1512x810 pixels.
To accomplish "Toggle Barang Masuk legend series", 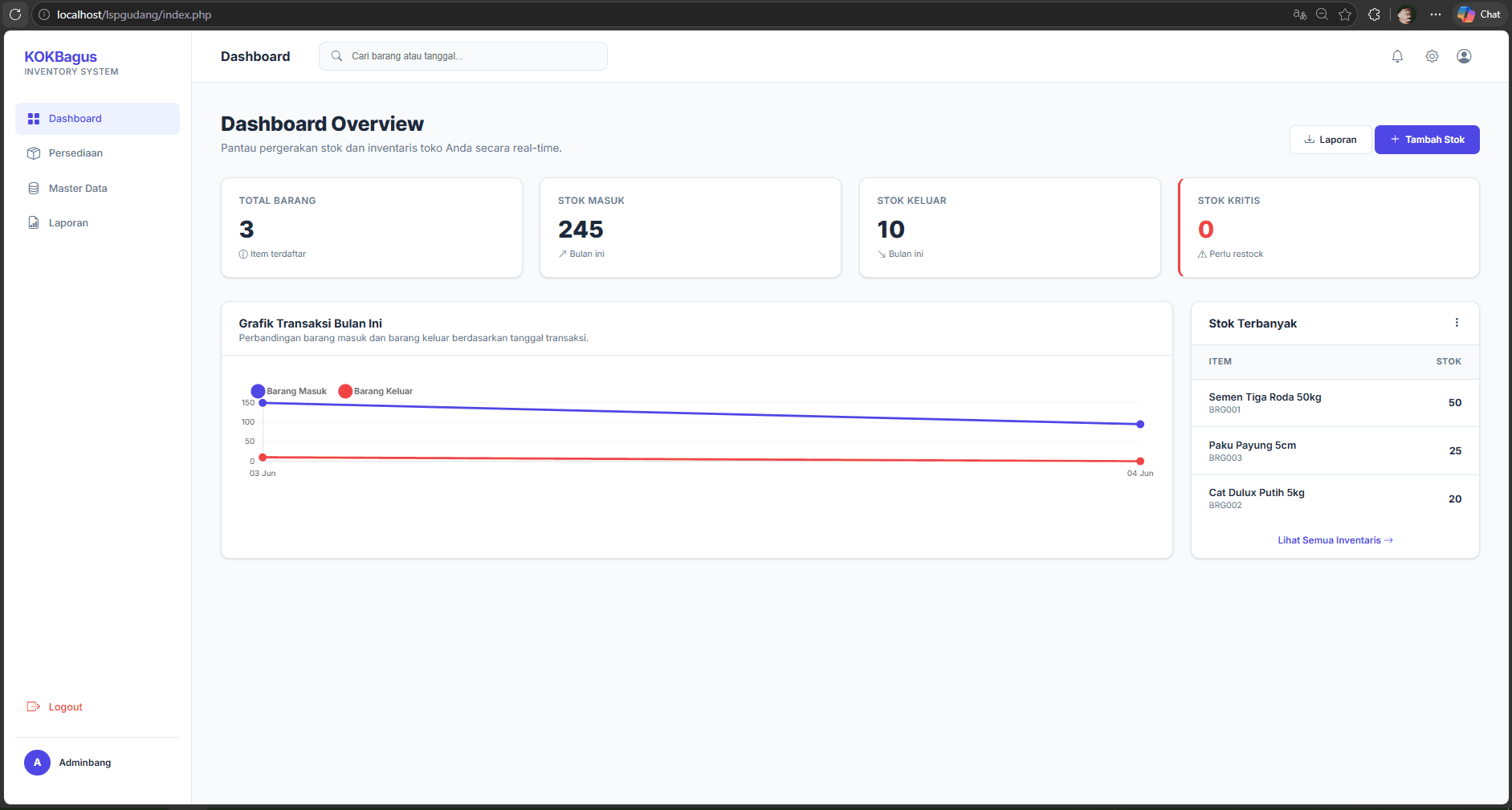I will pyautogui.click(x=289, y=391).
